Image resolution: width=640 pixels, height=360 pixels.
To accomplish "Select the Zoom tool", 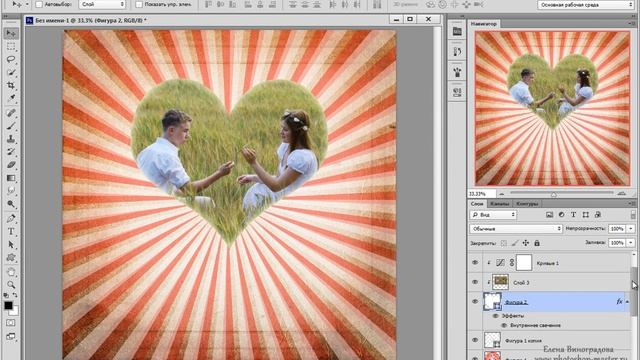I will pos(11,285).
